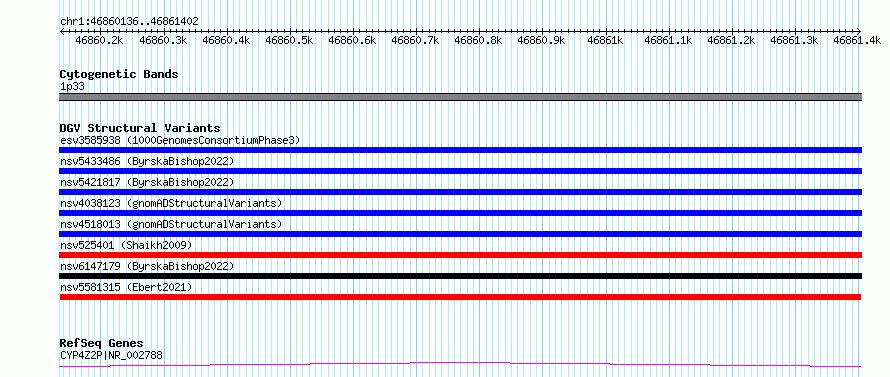Click the pink CYP4Z2P gene track line
Screen dimensions: 890x377
(x=460, y=365)
